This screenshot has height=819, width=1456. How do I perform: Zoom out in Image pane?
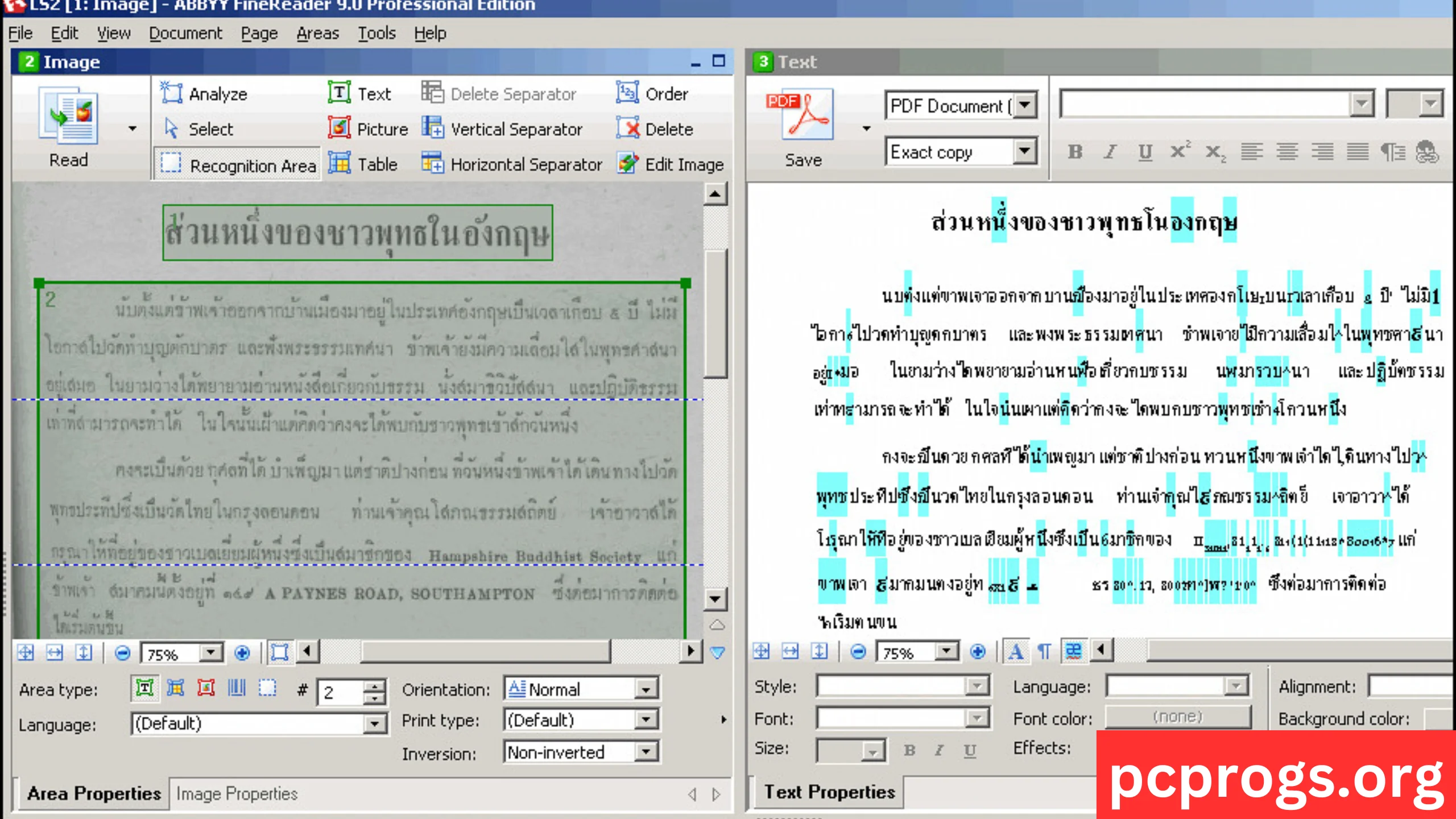[122, 653]
